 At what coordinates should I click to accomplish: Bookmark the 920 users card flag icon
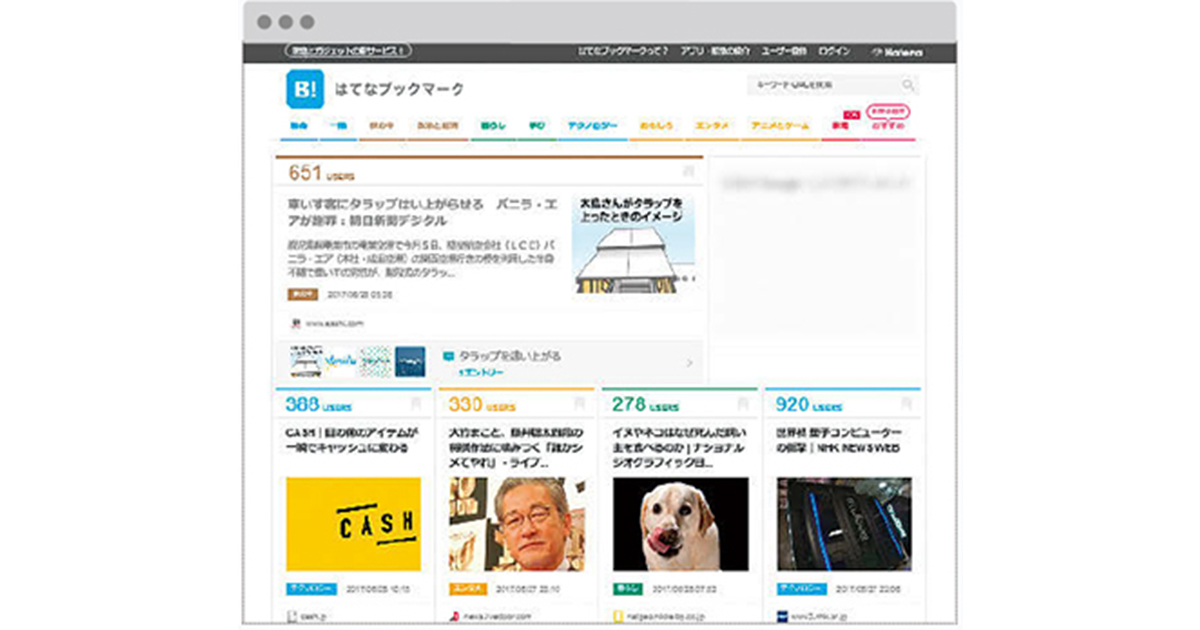click(x=906, y=404)
